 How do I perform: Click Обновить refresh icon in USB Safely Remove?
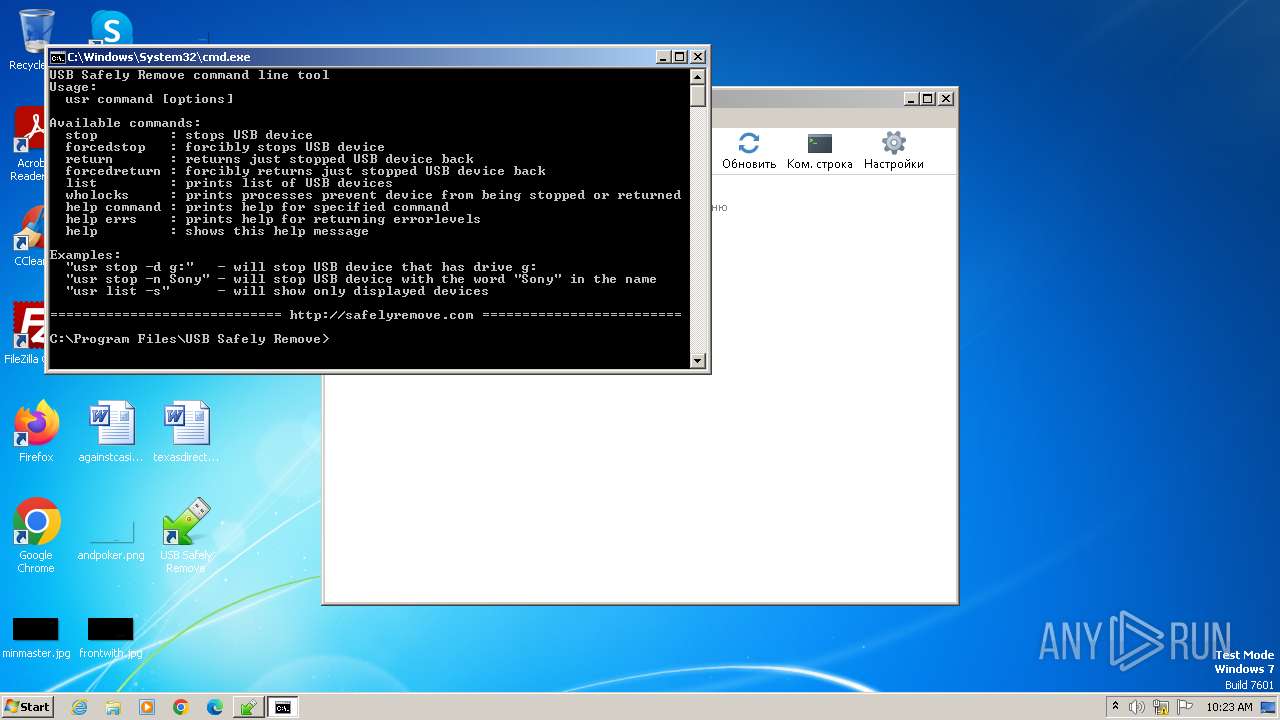(x=749, y=150)
